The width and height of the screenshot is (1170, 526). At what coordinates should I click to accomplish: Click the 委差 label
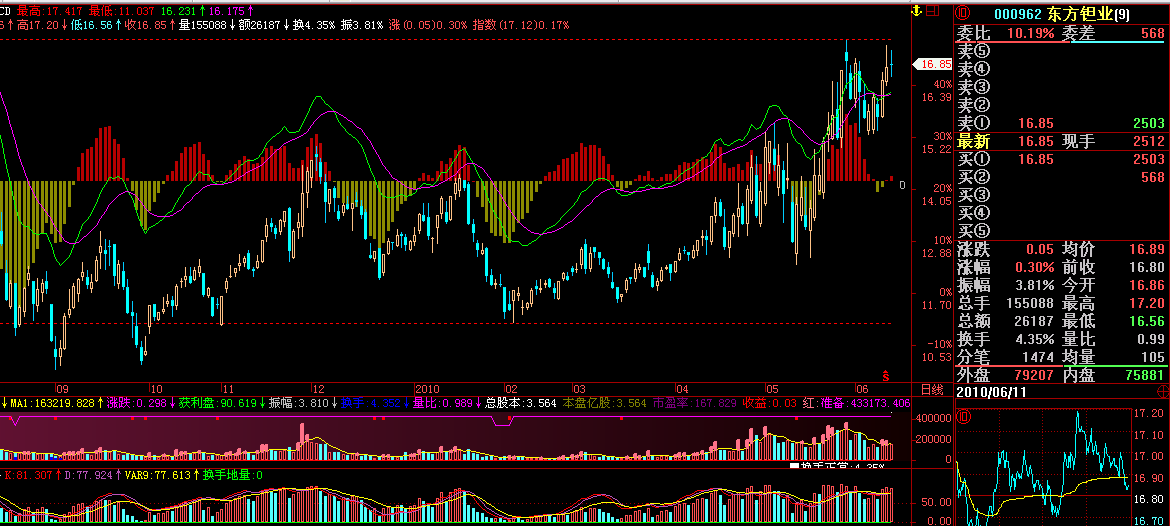point(1080,33)
